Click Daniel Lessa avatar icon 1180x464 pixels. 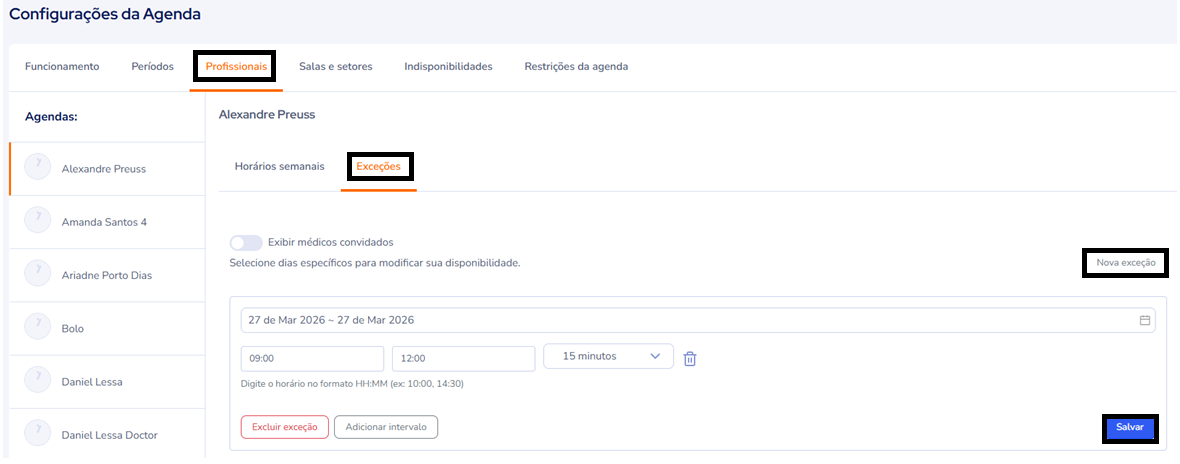point(38,381)
